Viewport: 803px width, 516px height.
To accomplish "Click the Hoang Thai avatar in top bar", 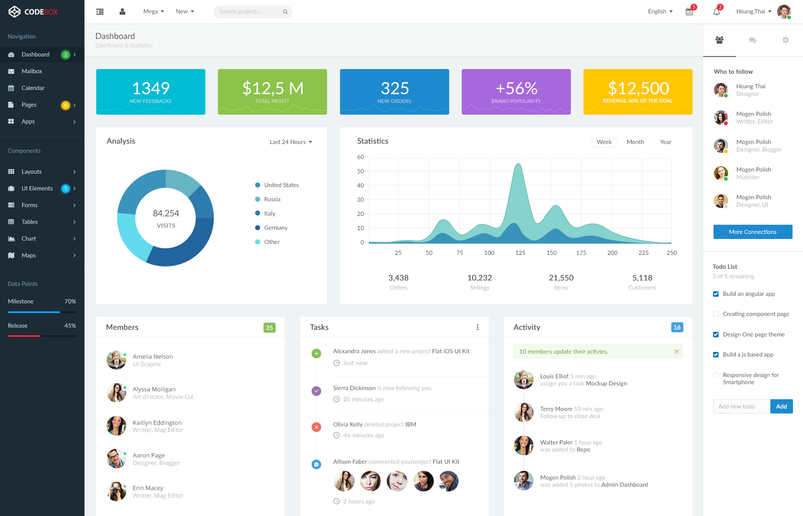I will point(784,11).
